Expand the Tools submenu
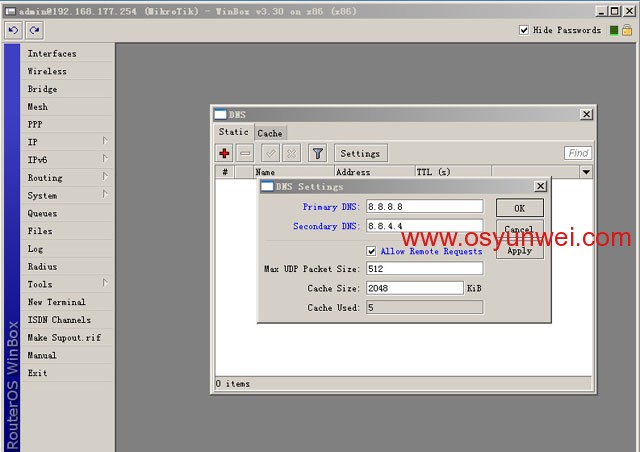 [x=105, y=283]
